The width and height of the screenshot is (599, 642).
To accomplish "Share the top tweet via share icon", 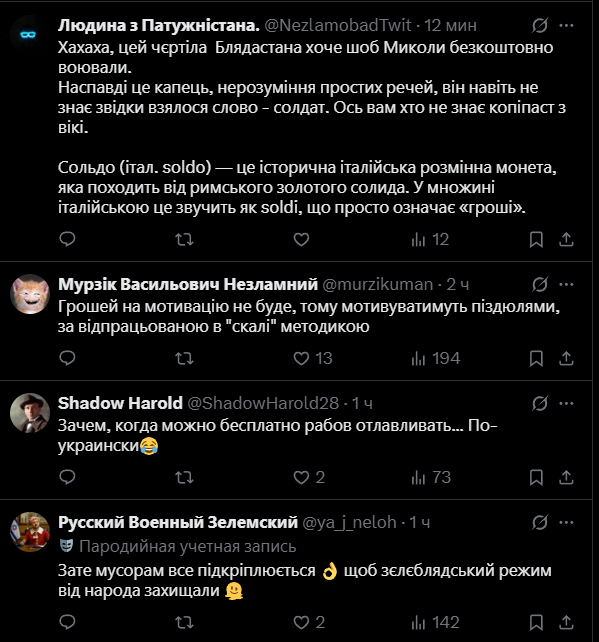I will tap(566, 240).
